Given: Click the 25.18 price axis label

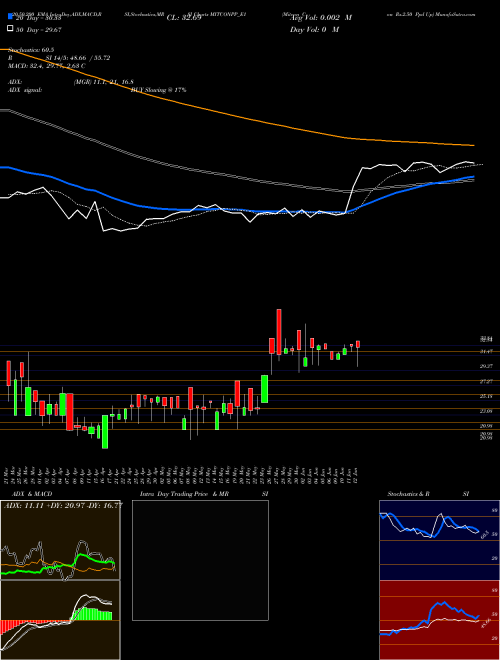Looking at the screenshot, I should click(x=486, y=396).
